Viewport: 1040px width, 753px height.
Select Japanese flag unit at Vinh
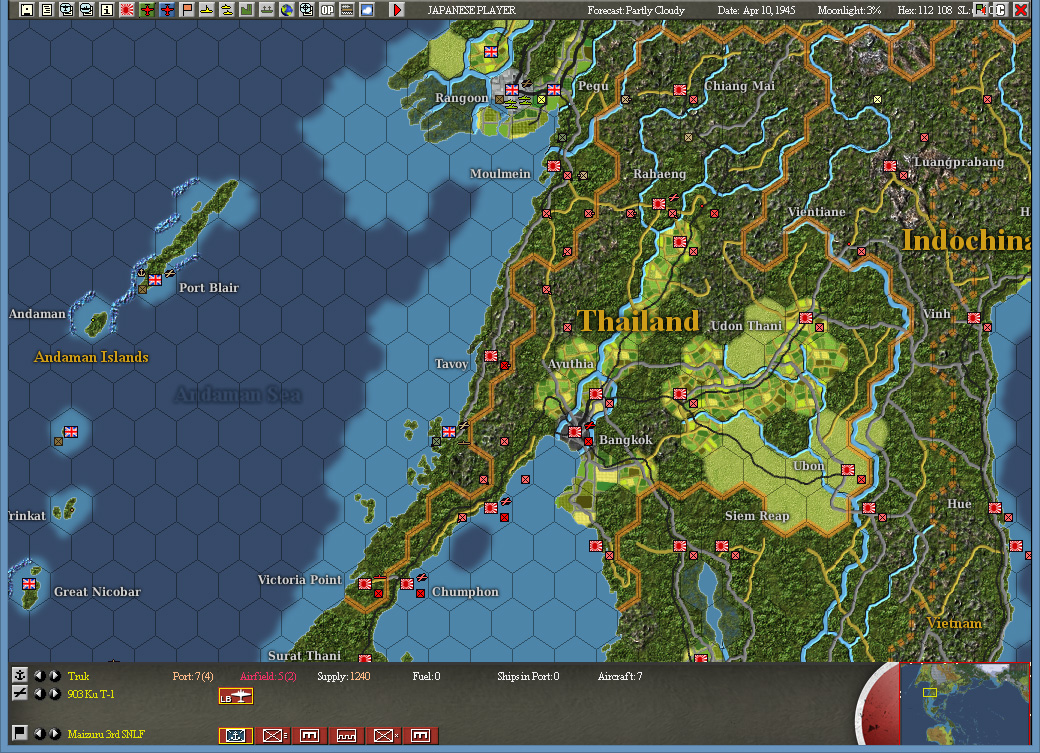(974, 318)
